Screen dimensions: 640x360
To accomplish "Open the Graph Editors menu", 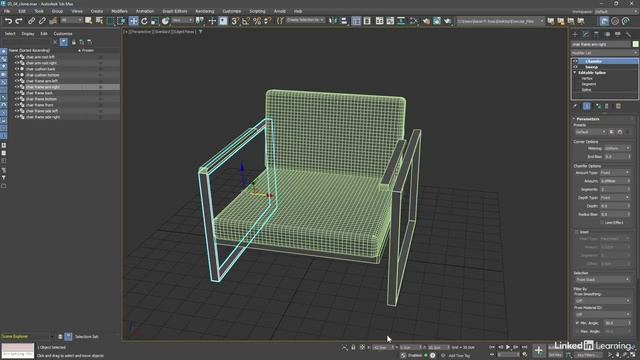I will [175, 11].
